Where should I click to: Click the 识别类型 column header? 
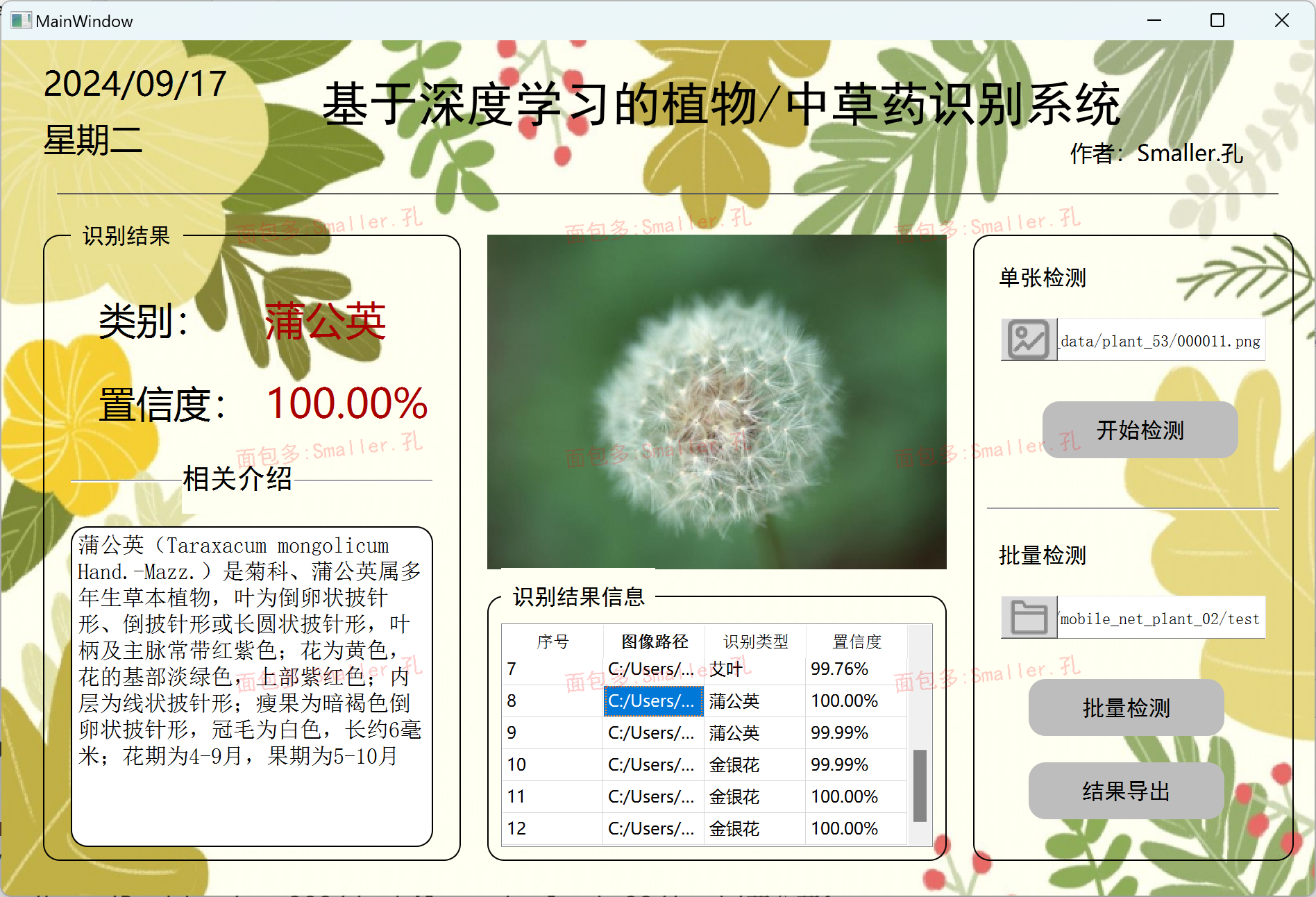tap(755, 642)
